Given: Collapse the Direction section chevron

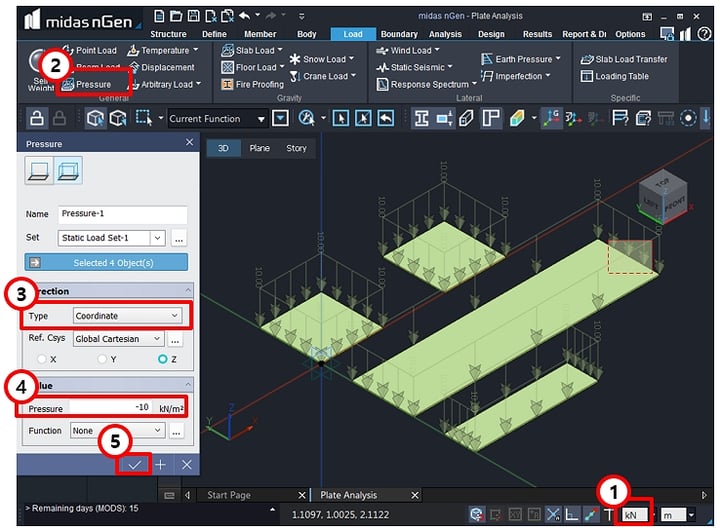Looking at the screenshot, I should 188,290.
